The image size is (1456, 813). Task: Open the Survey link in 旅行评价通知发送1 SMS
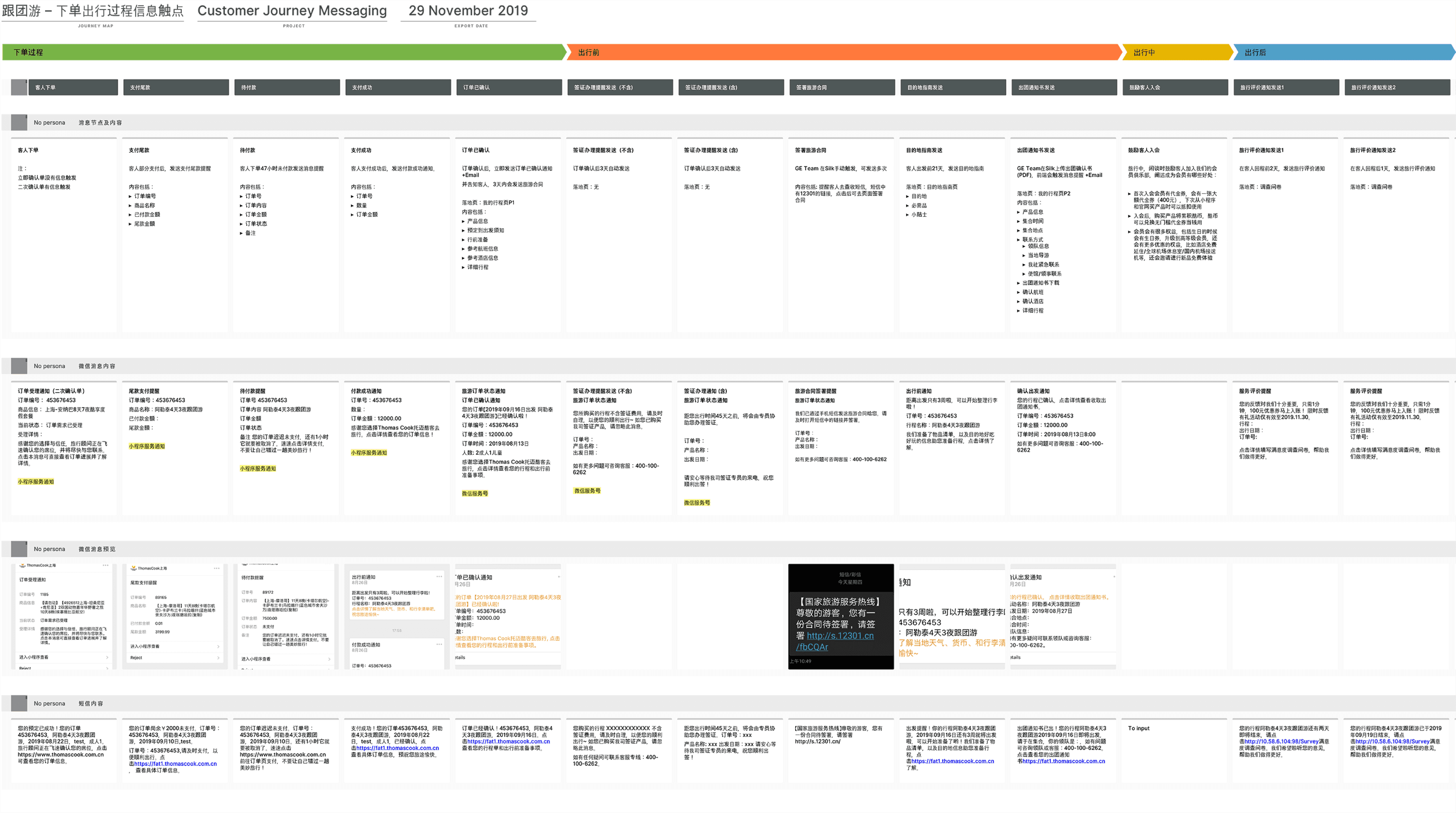click(1283, 741)
